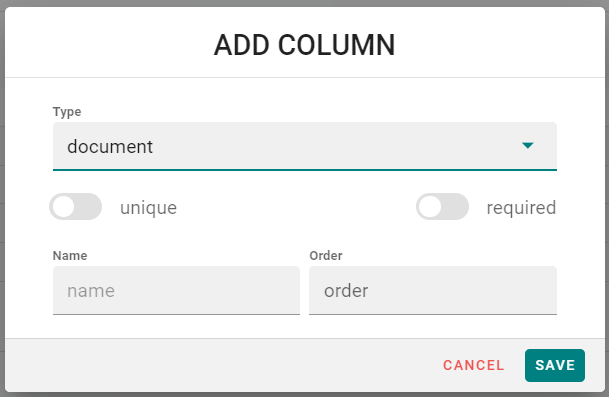The height and width of the screenshot is (397, 609).
Task: Click the dimmed backdrop outside the dialog
Action: tap(304, 3)
